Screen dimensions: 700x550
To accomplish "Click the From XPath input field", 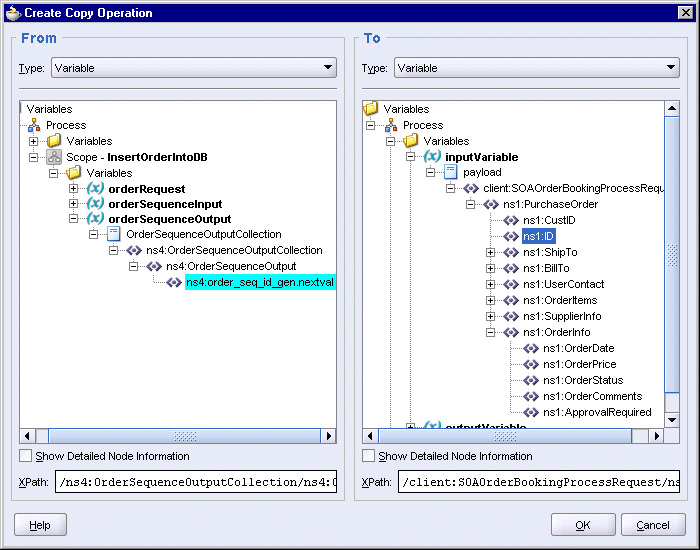I will (196, 482).
